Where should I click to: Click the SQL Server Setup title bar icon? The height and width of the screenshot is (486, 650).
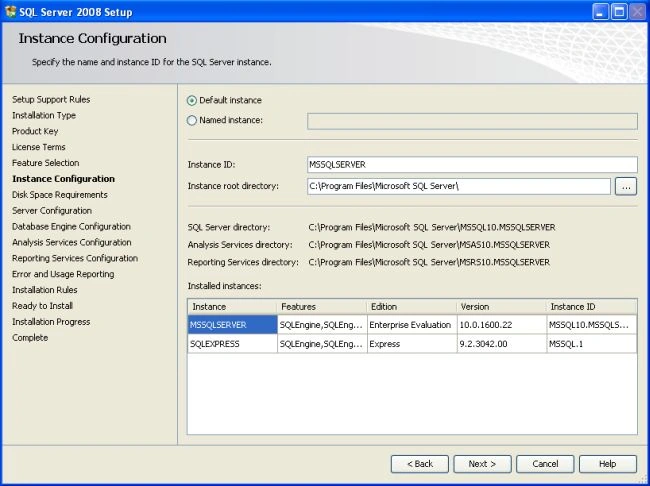[x=10, y=12]
